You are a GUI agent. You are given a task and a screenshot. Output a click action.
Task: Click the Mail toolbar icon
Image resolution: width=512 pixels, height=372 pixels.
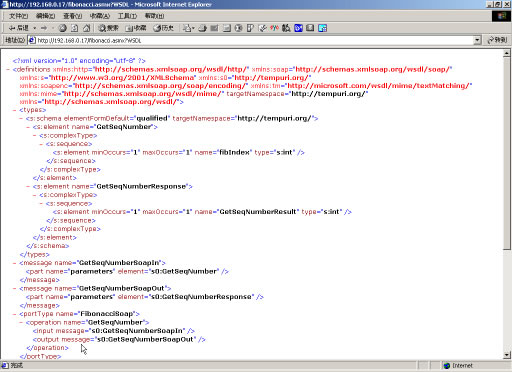(188, 28)
